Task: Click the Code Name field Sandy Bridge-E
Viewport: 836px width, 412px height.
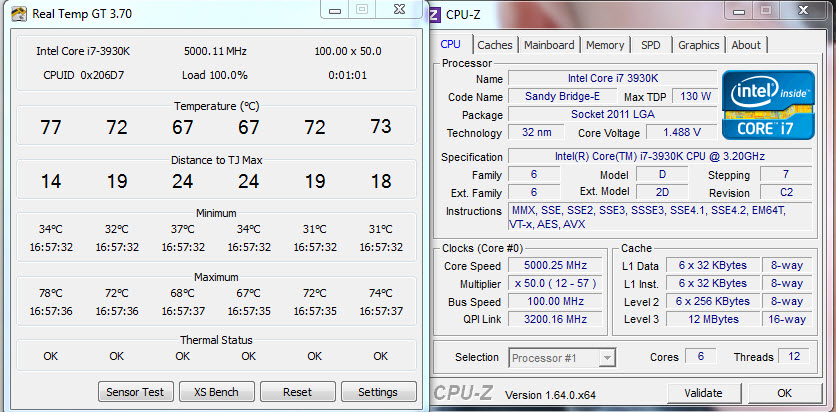Action: click(562, 96)
